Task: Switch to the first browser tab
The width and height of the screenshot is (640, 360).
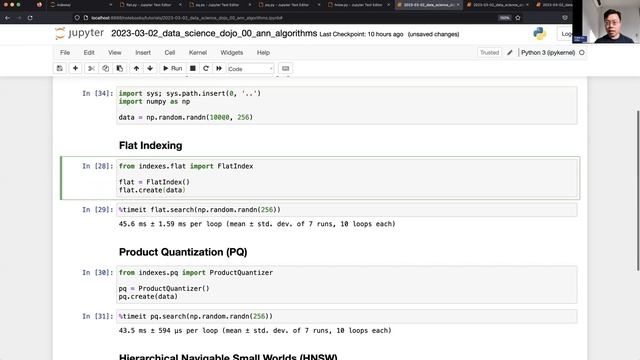Action: coord(80,5)
